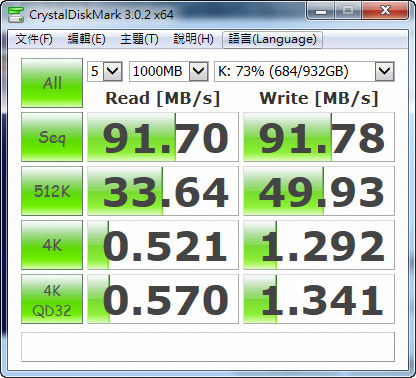Open the 語言(Language) menu

click(x=272, y=40)
